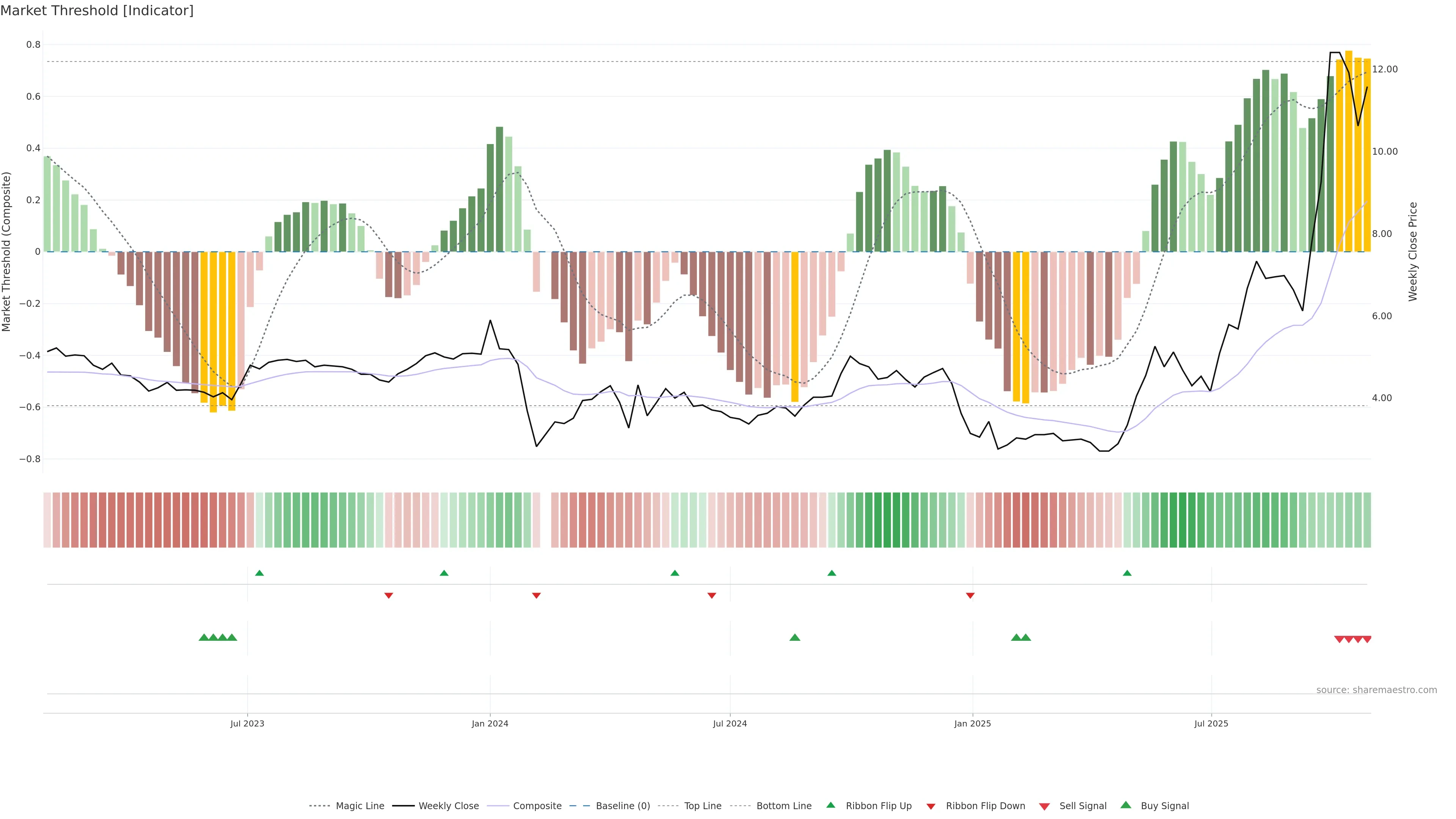This screenshot has width=1456, height=819.
Task: Click the Jul 2025 x-axis label
Action: tap(1211, 723)
